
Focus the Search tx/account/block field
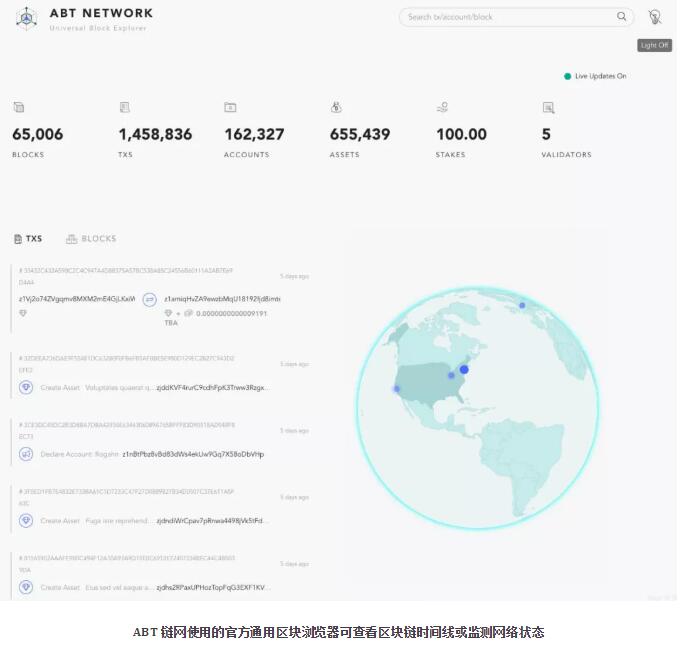[x=516, y=17]
